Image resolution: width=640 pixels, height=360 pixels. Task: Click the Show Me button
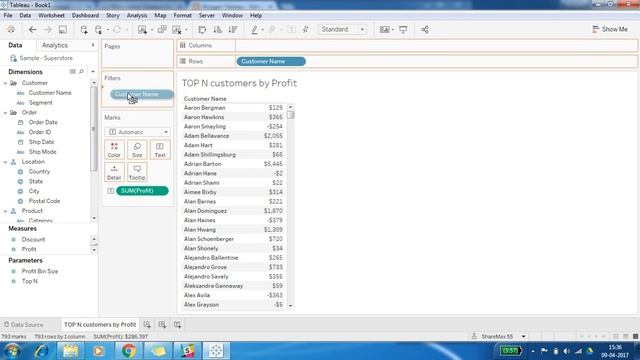click(610, 29)
